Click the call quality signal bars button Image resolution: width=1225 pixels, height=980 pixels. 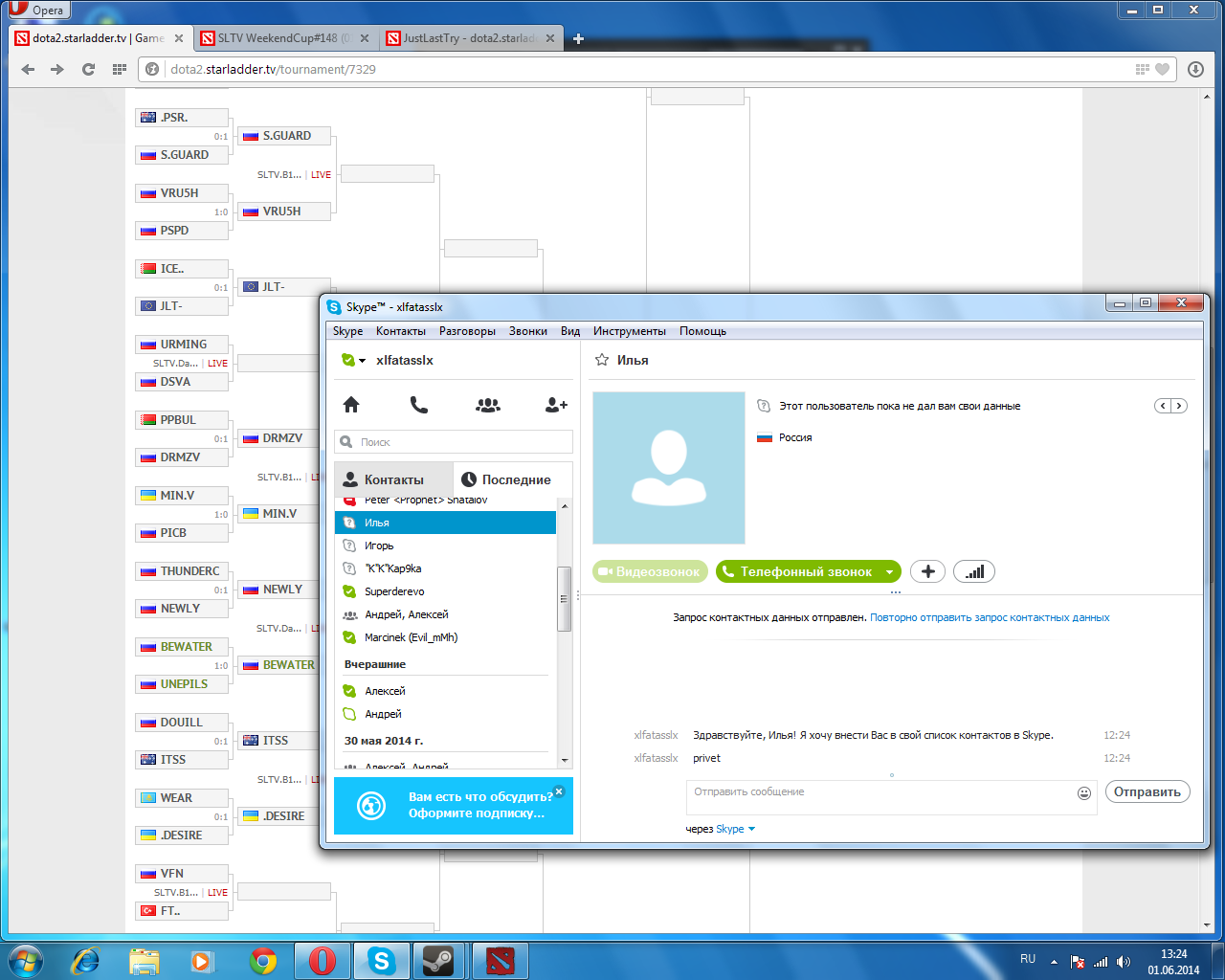coord(974,571)
